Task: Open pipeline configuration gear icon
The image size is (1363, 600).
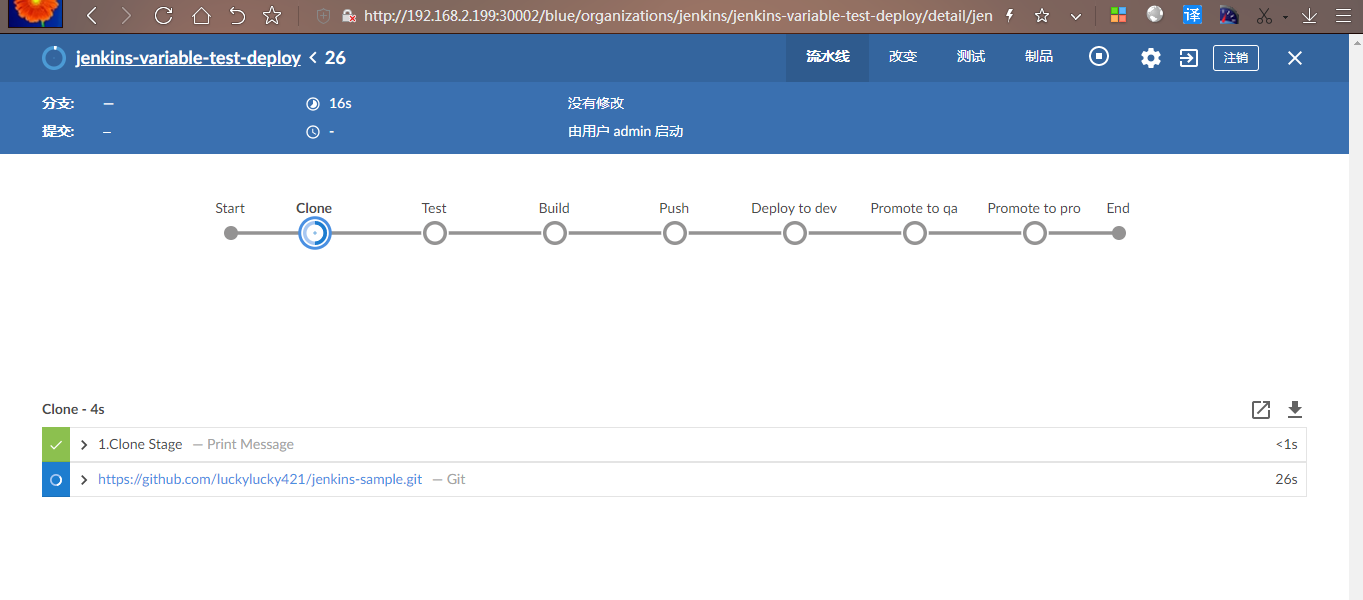Action: 1151,58
